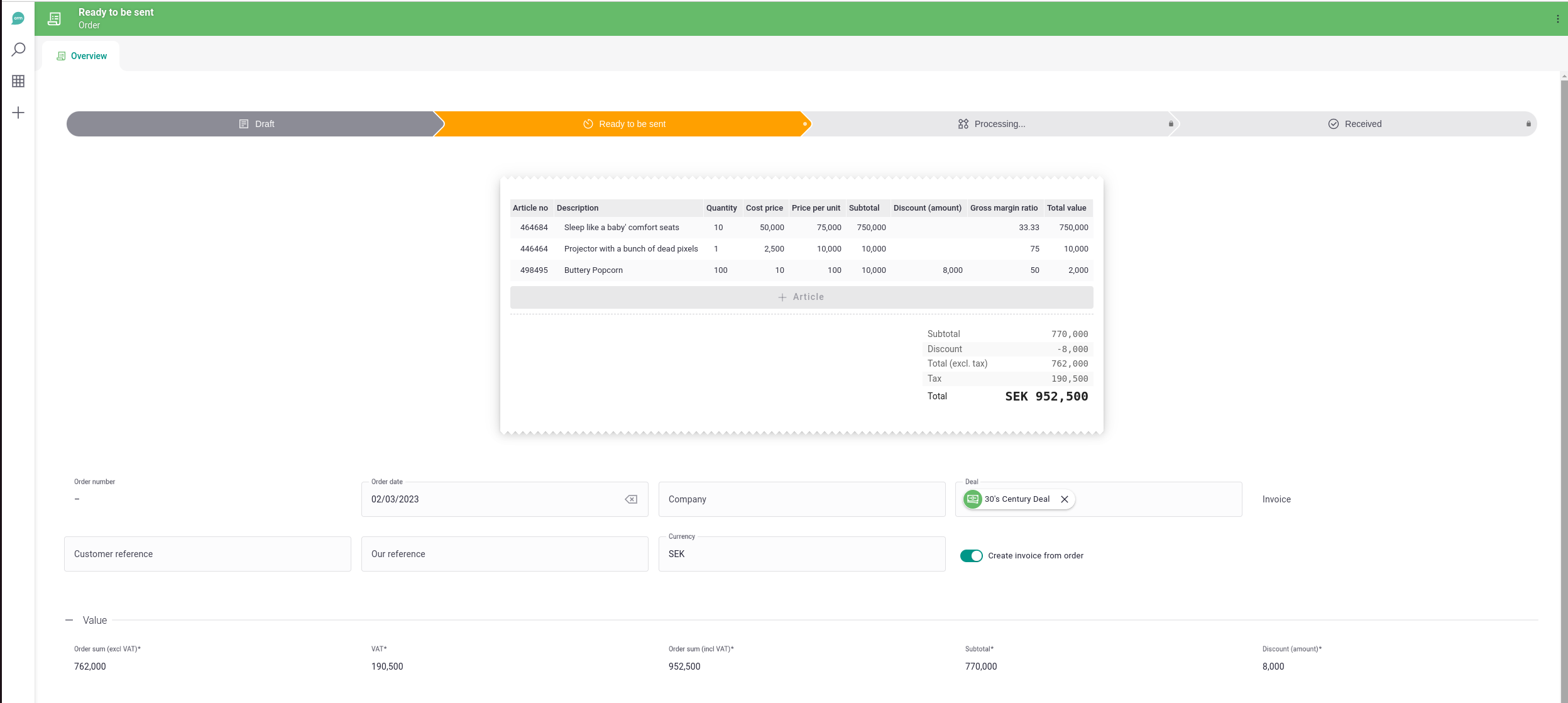Select the Draft status step
The image size is (1568, 703).
(256, 124)
